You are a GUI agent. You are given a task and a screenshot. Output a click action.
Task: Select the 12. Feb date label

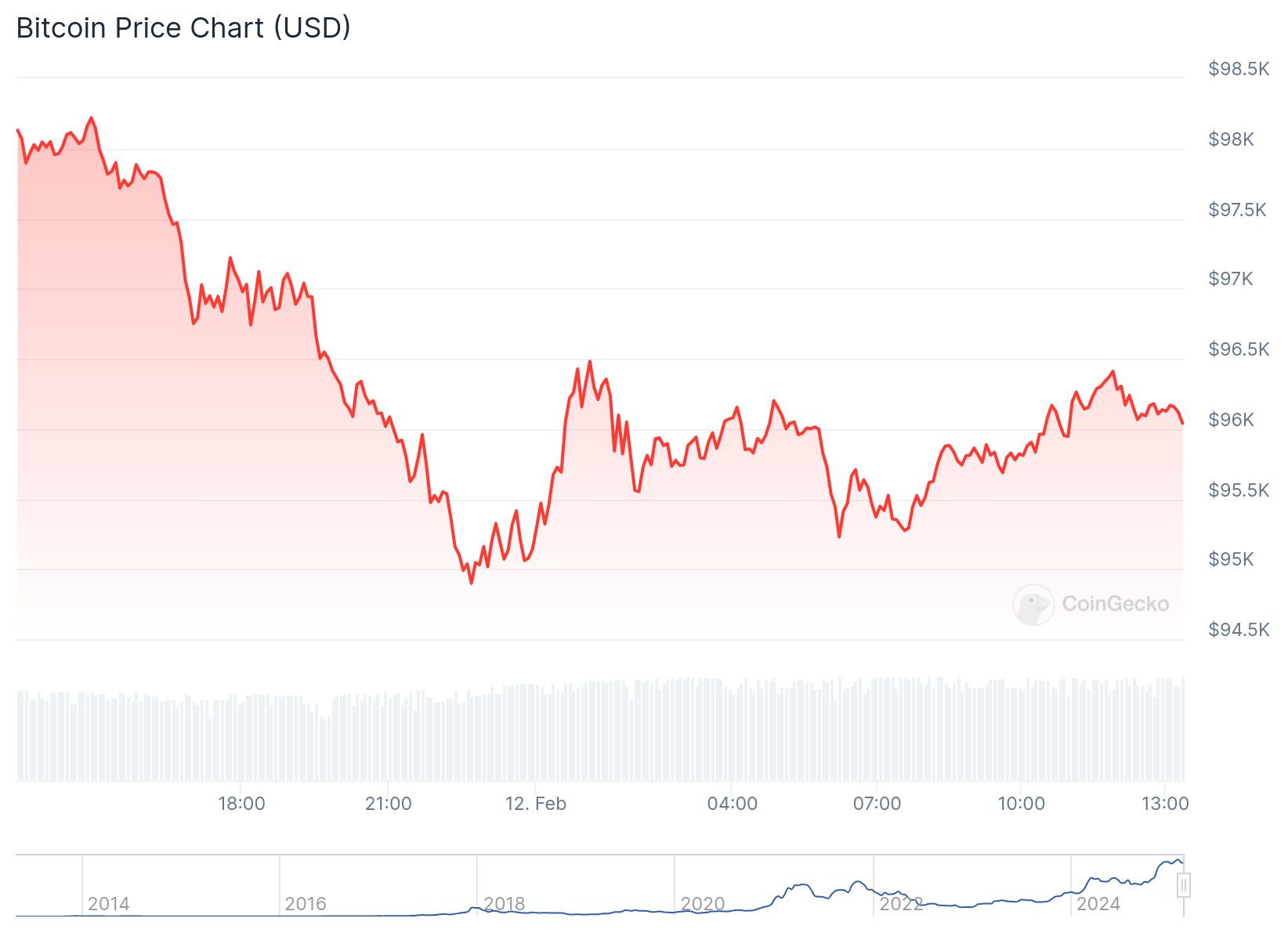(x=535, y=804)
